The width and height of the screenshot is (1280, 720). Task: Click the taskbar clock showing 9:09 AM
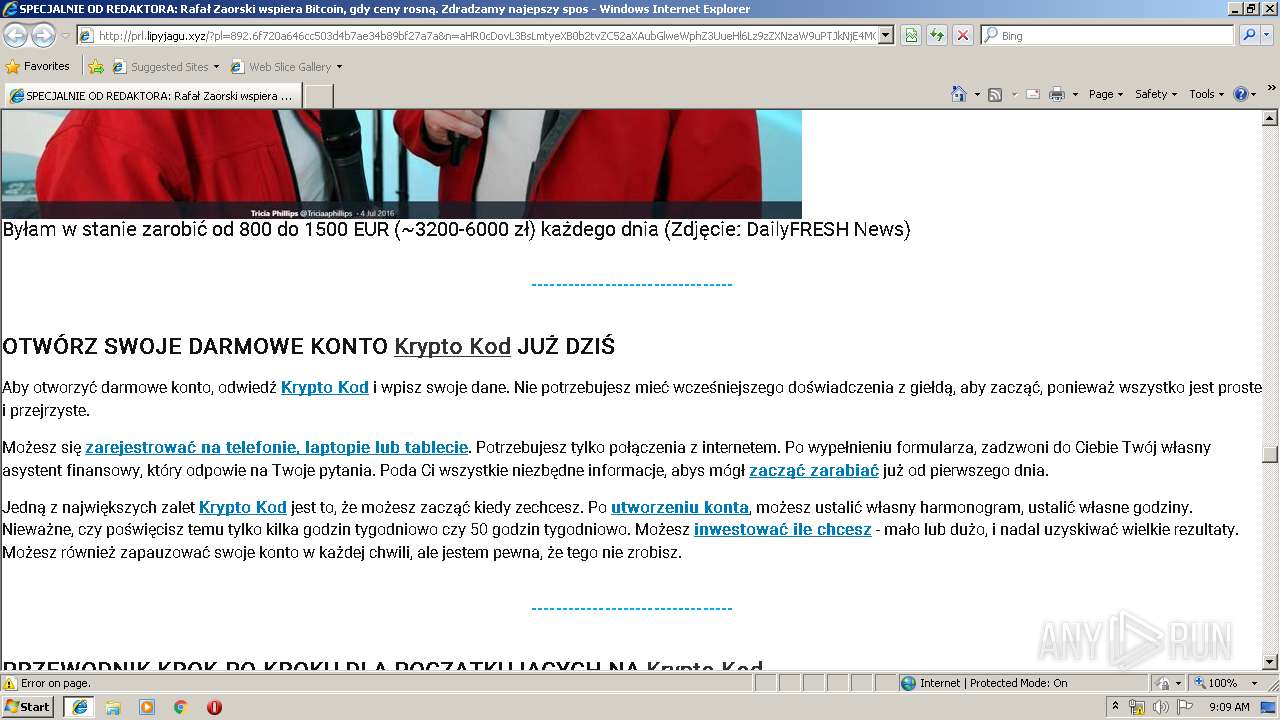(1229, 707)
